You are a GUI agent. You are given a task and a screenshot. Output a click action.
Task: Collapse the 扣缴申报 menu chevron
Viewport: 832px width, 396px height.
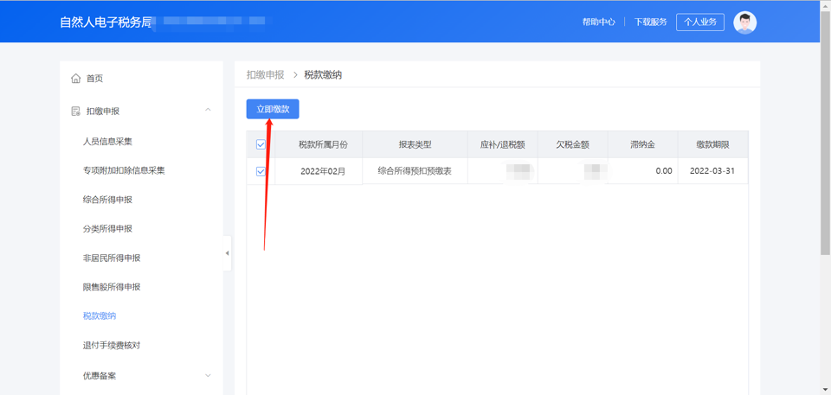coord(208,110)
